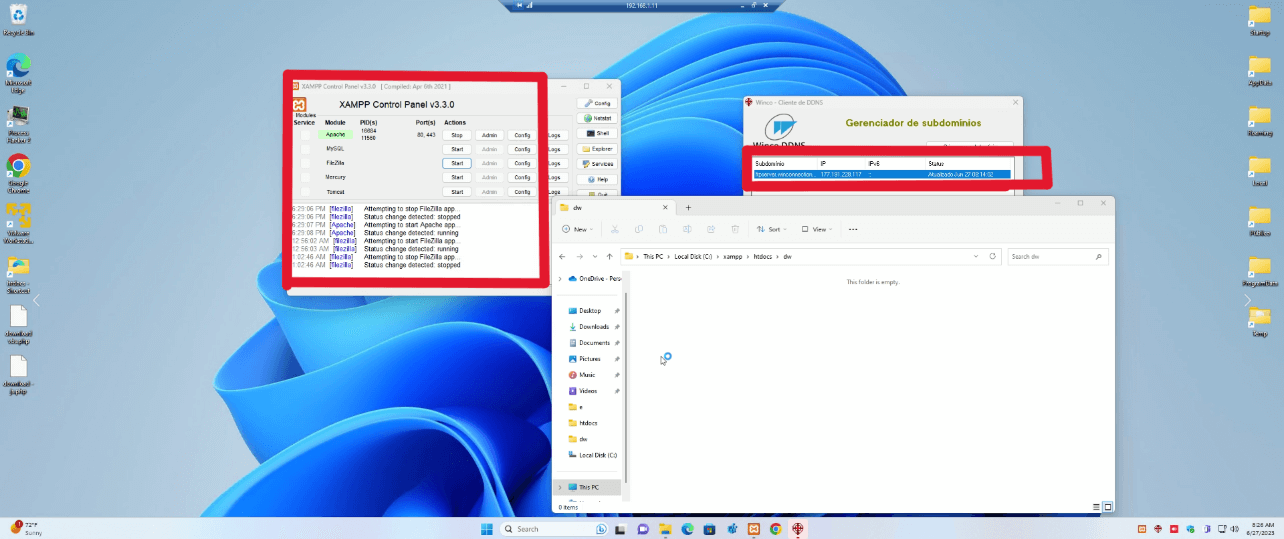This screenshot has height=539, width=1284.
Task: Open the New menu in File Explorer
Action: click(x=575, y=229)
